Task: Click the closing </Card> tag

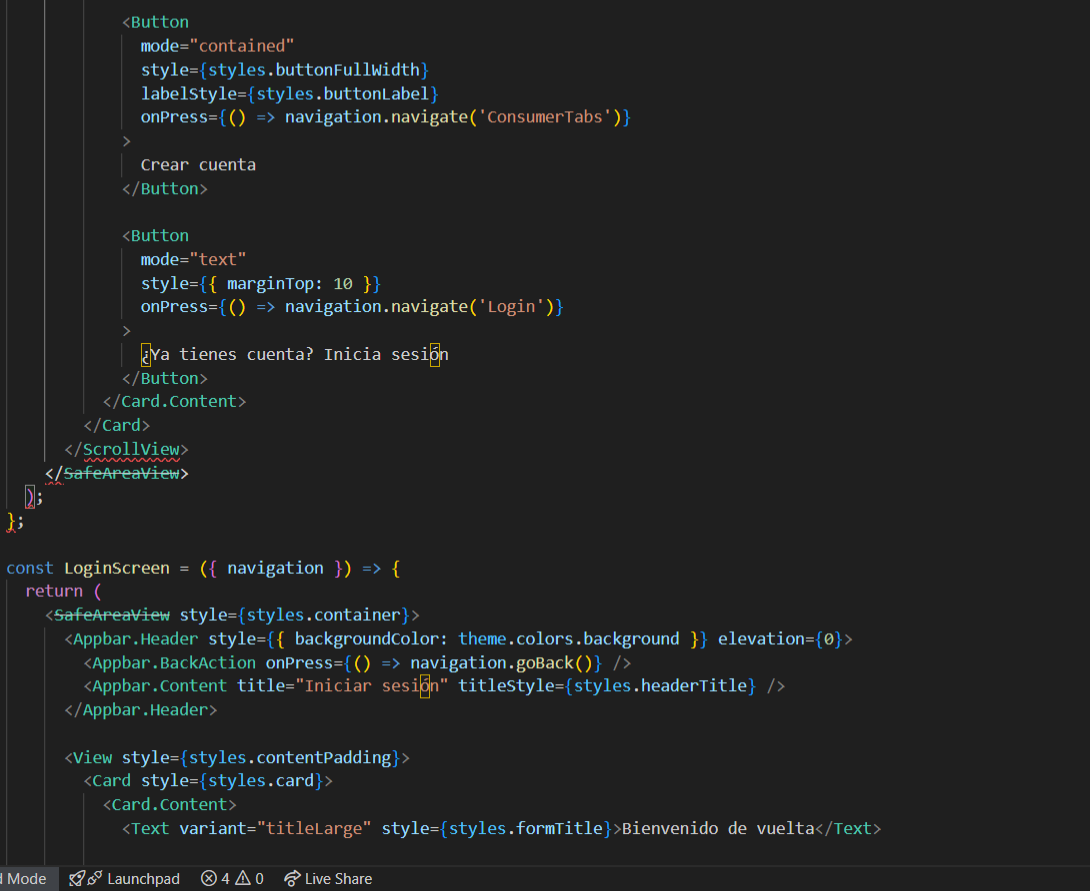Action: [117, 425]
